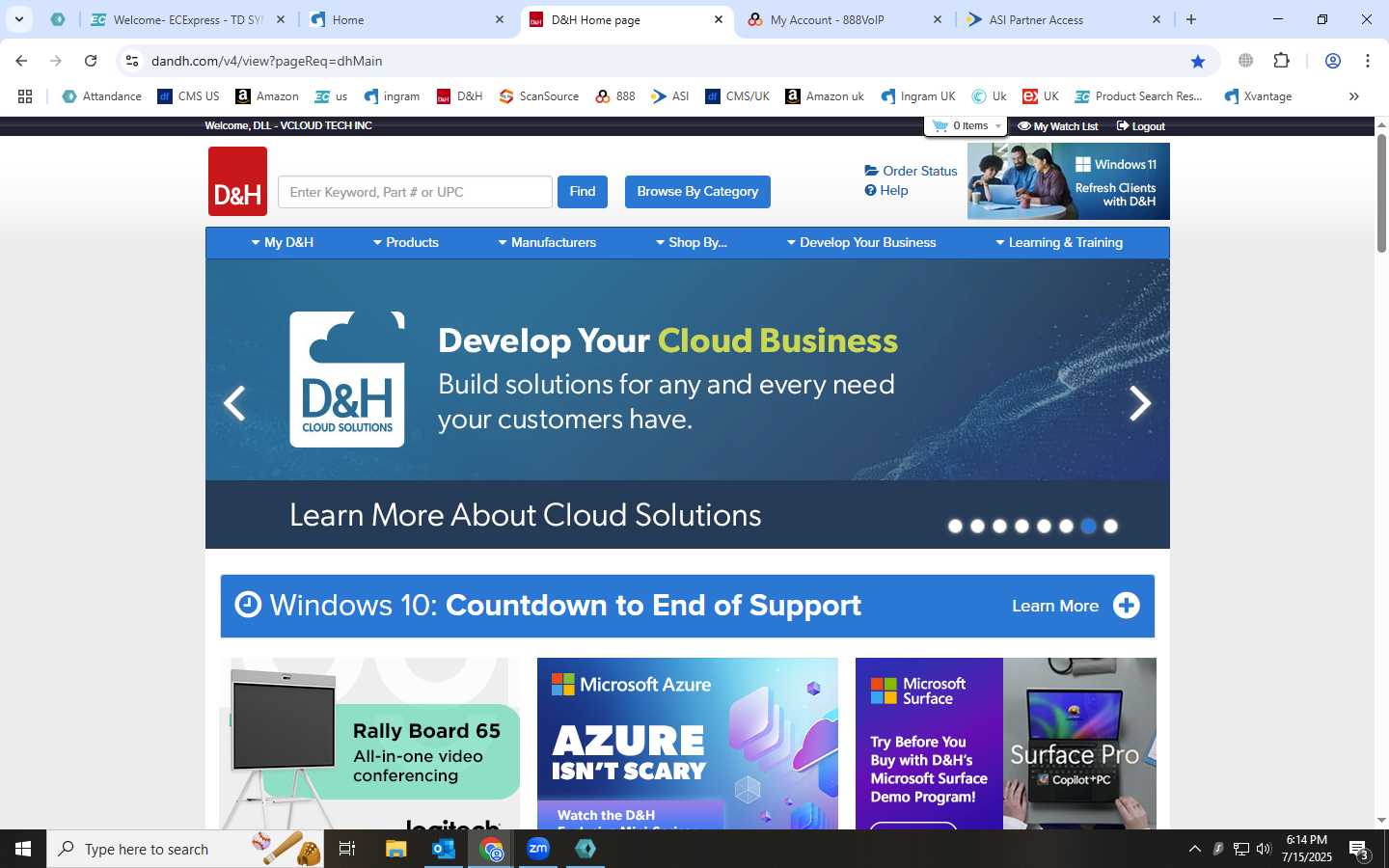Click the Learn More plus icon
Image resolution: width=1389 pixels, height=868 pixels.
[x=1126, y=606]
